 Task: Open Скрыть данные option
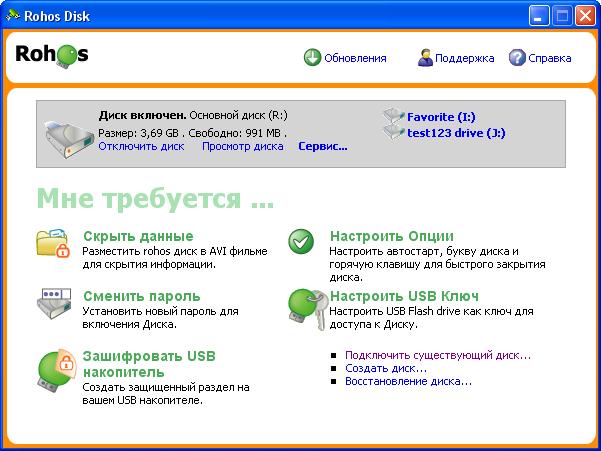pyautogui.click(x=138, y=236)
